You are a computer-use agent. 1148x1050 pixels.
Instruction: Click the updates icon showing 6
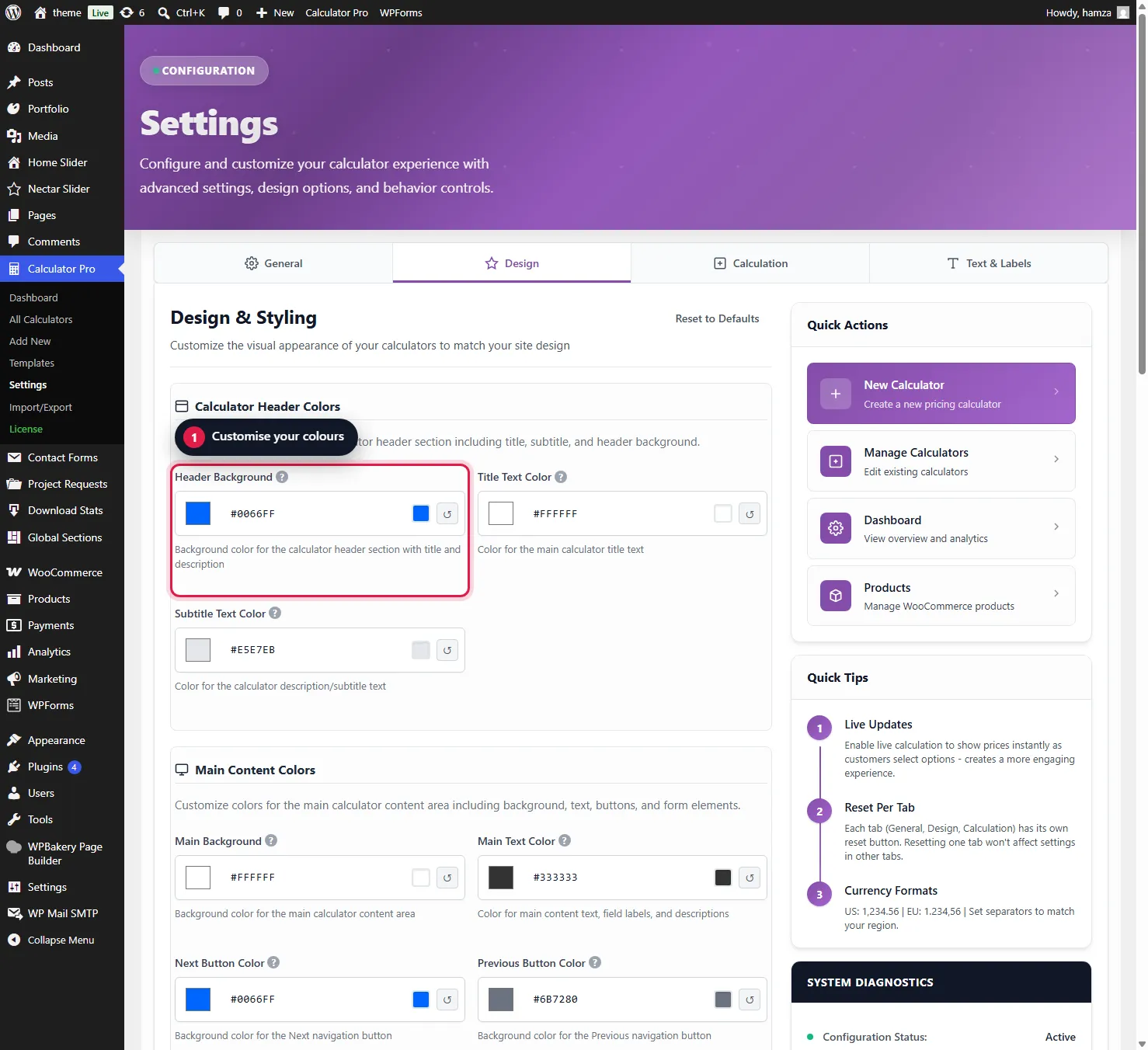pyautogui.click(x=127, y=12)
